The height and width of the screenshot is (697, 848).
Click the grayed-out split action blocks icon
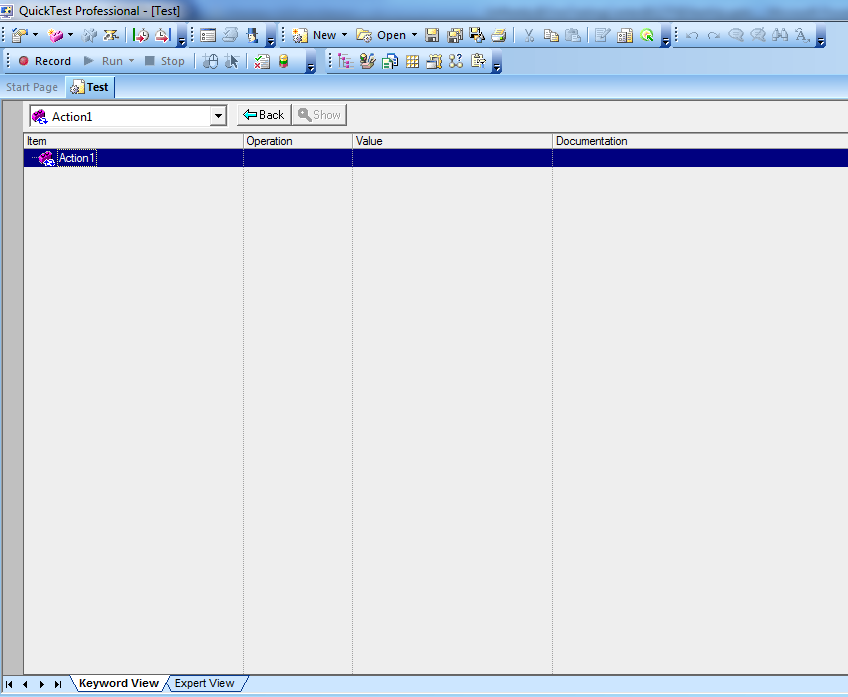click(x=89, y=36)
